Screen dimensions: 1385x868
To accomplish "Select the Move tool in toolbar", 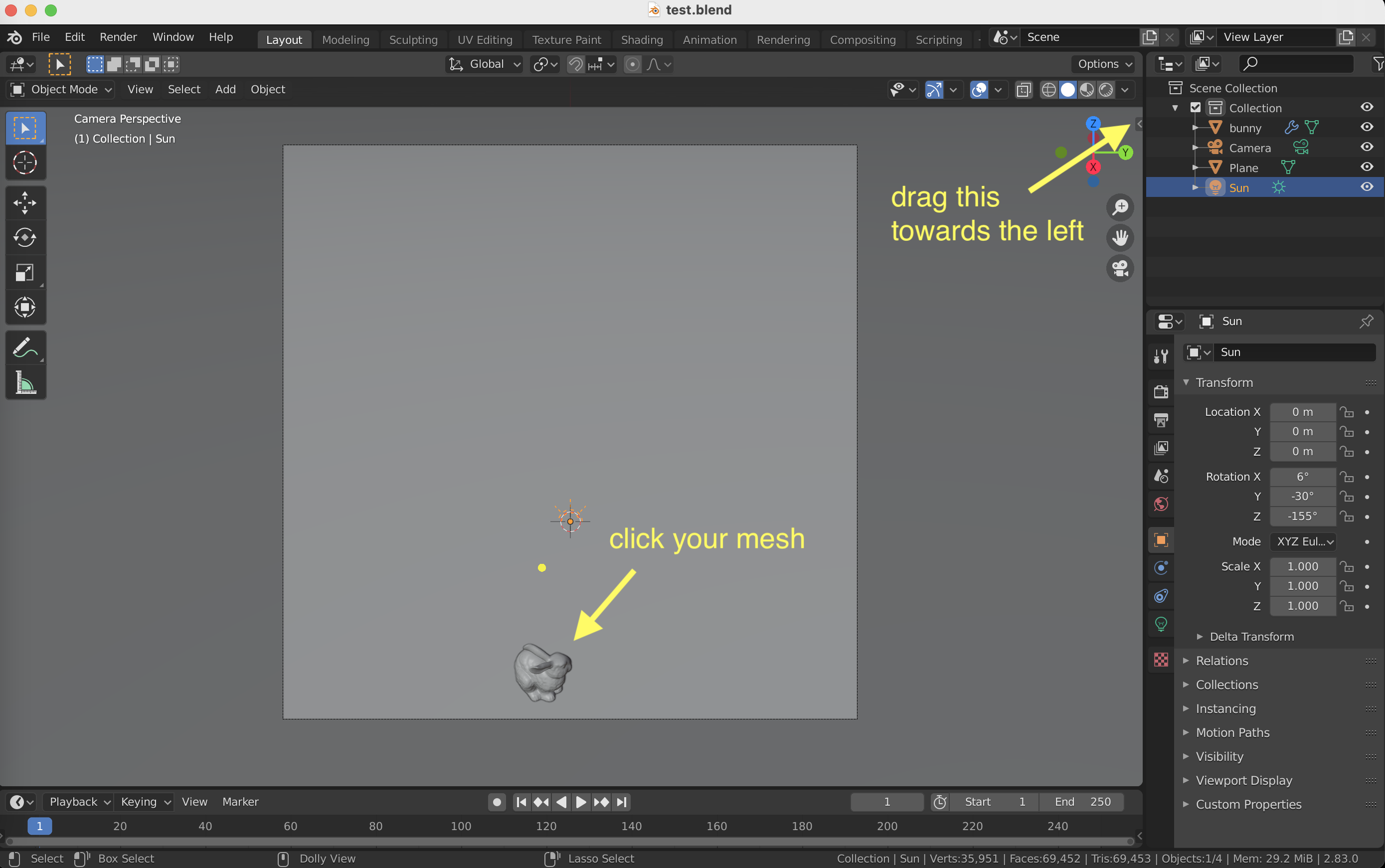I will tap(25, 202).
